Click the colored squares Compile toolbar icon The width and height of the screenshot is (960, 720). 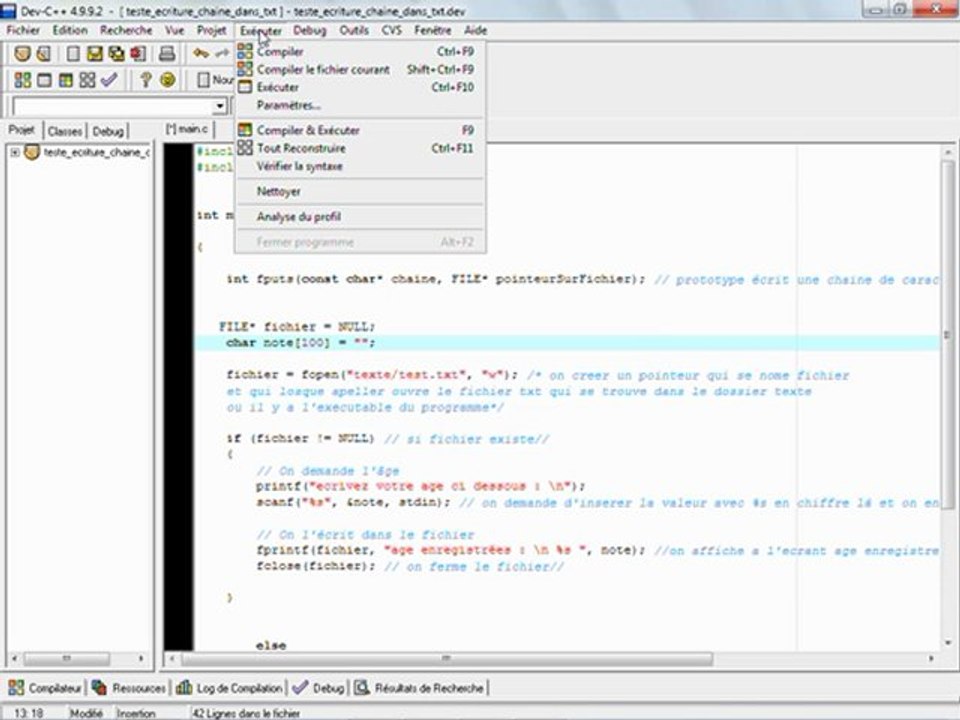[23, 80]
